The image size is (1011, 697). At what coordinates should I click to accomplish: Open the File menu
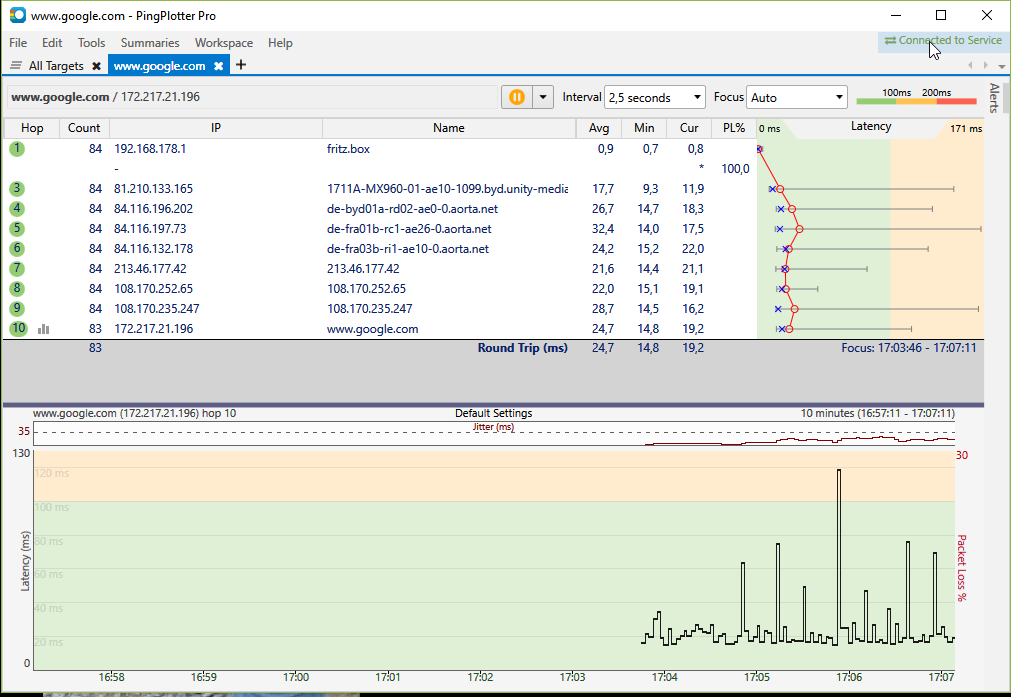coord(18,43)
